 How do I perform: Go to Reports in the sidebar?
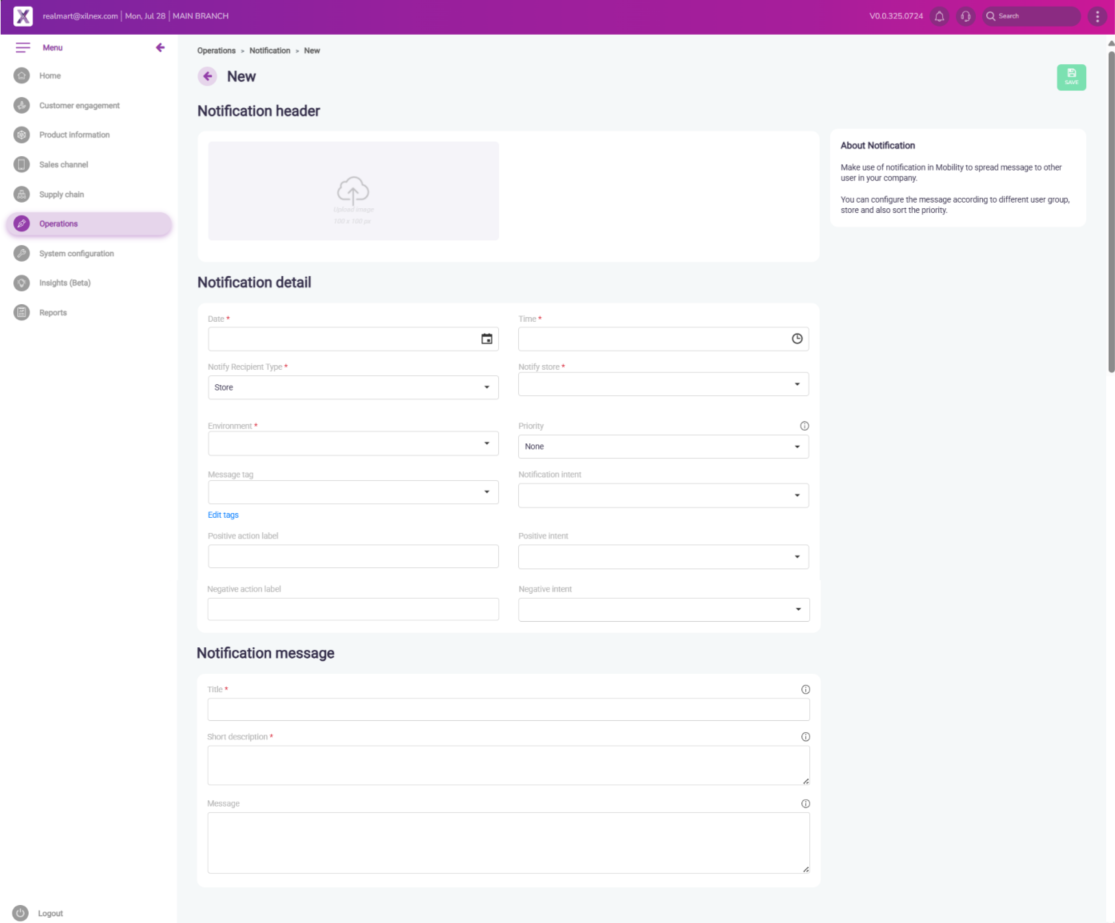[53, 313]
